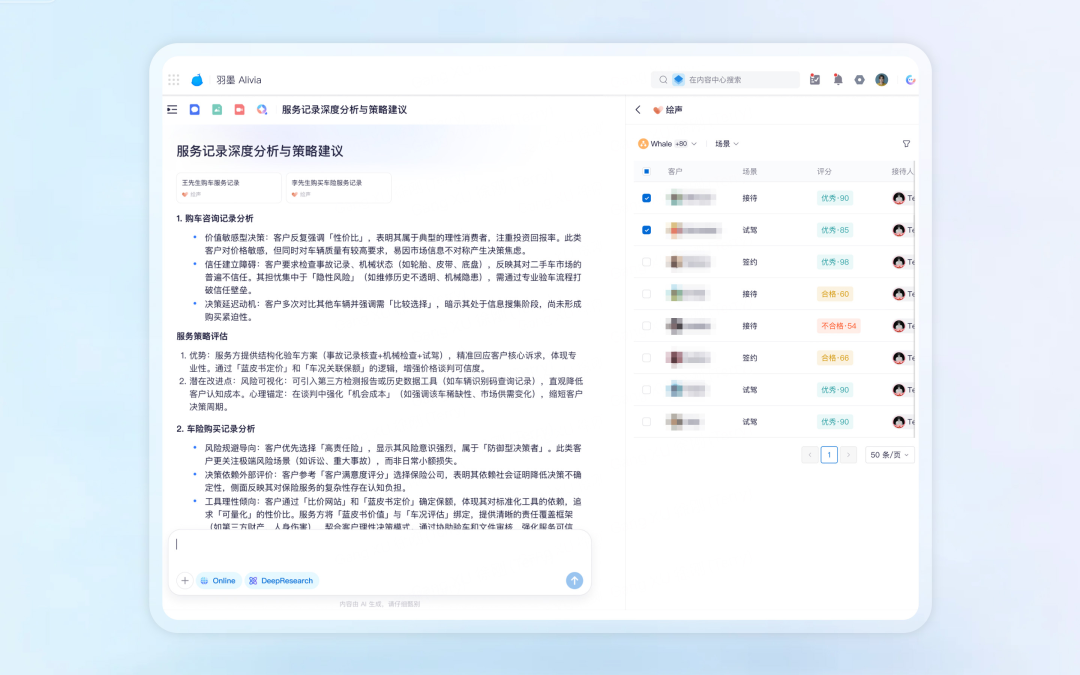Launch the AI assistant icon beside the title
Image resolution: width=1080 pixels, height=675 pixels.
click(261, 110)
